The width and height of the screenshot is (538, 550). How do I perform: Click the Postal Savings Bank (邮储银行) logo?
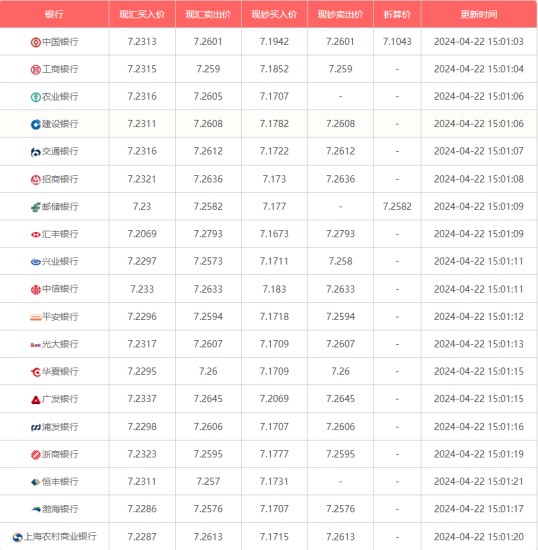coord(36,207)
